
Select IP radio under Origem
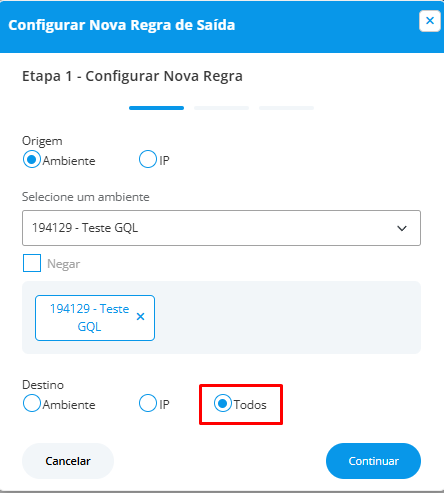coord(148,159)
